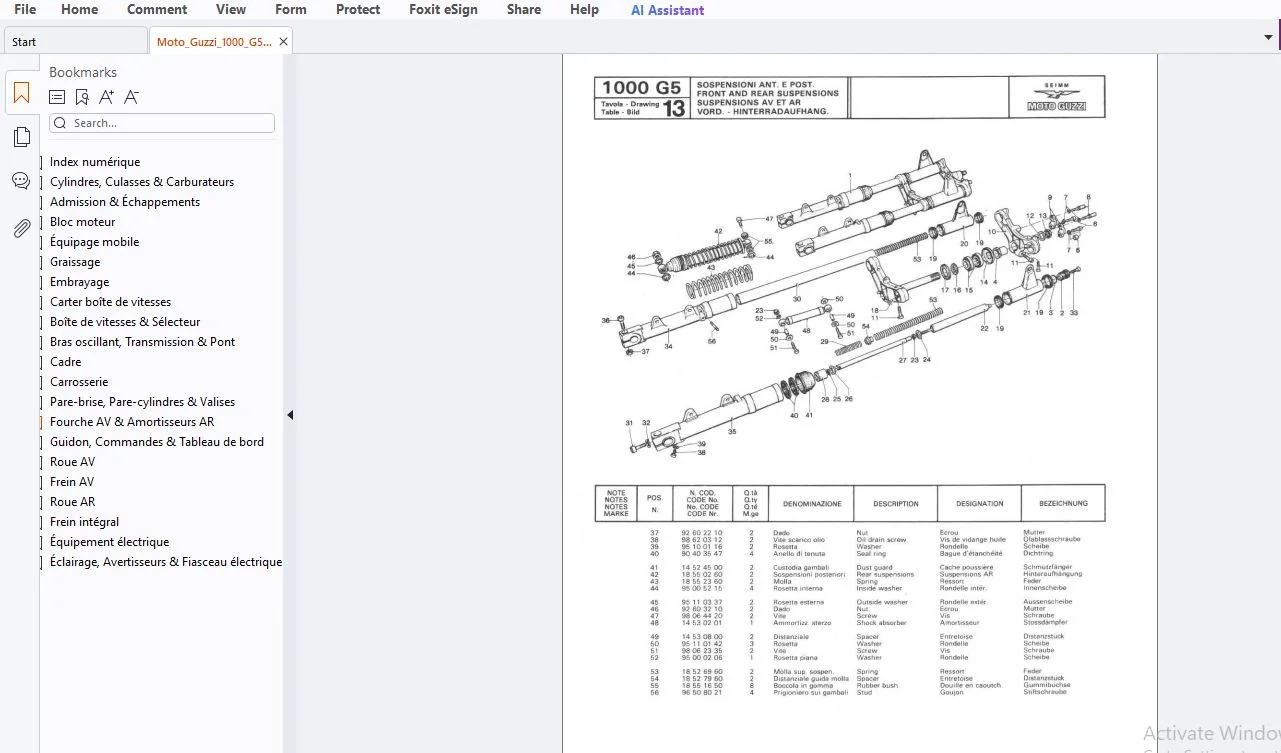The image size is (1281, 753).
Task: Open the AI Assistant tab
Action: pos(667,10)
